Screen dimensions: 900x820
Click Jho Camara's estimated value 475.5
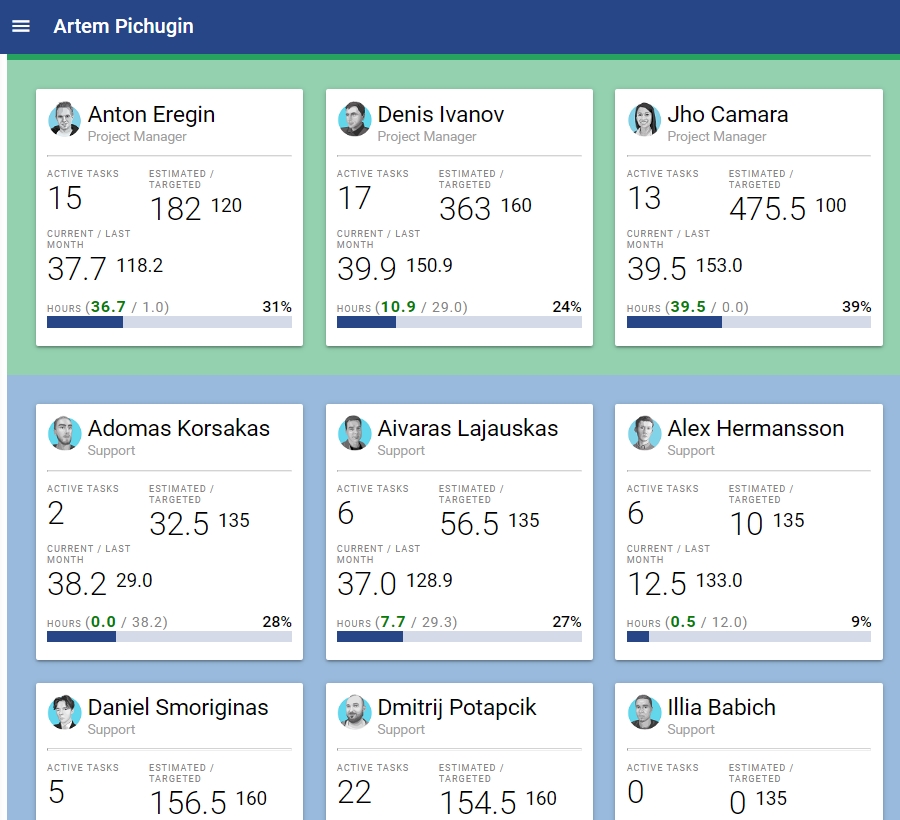point(767,209)
